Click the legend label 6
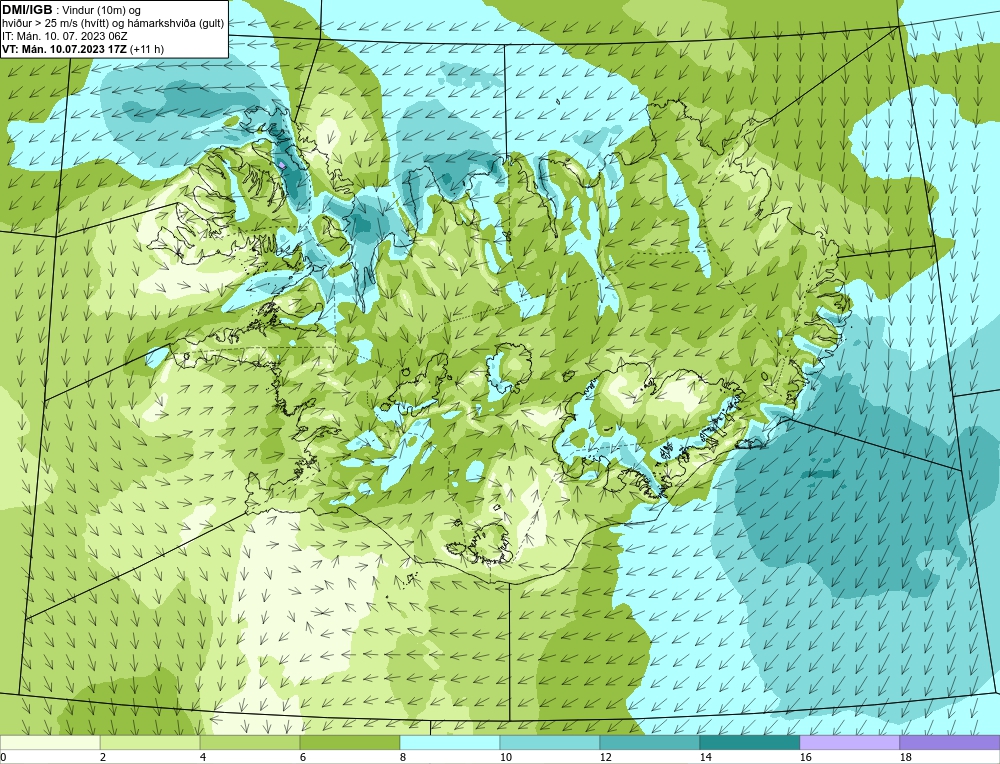1000x764 pixels. [304, 757]
